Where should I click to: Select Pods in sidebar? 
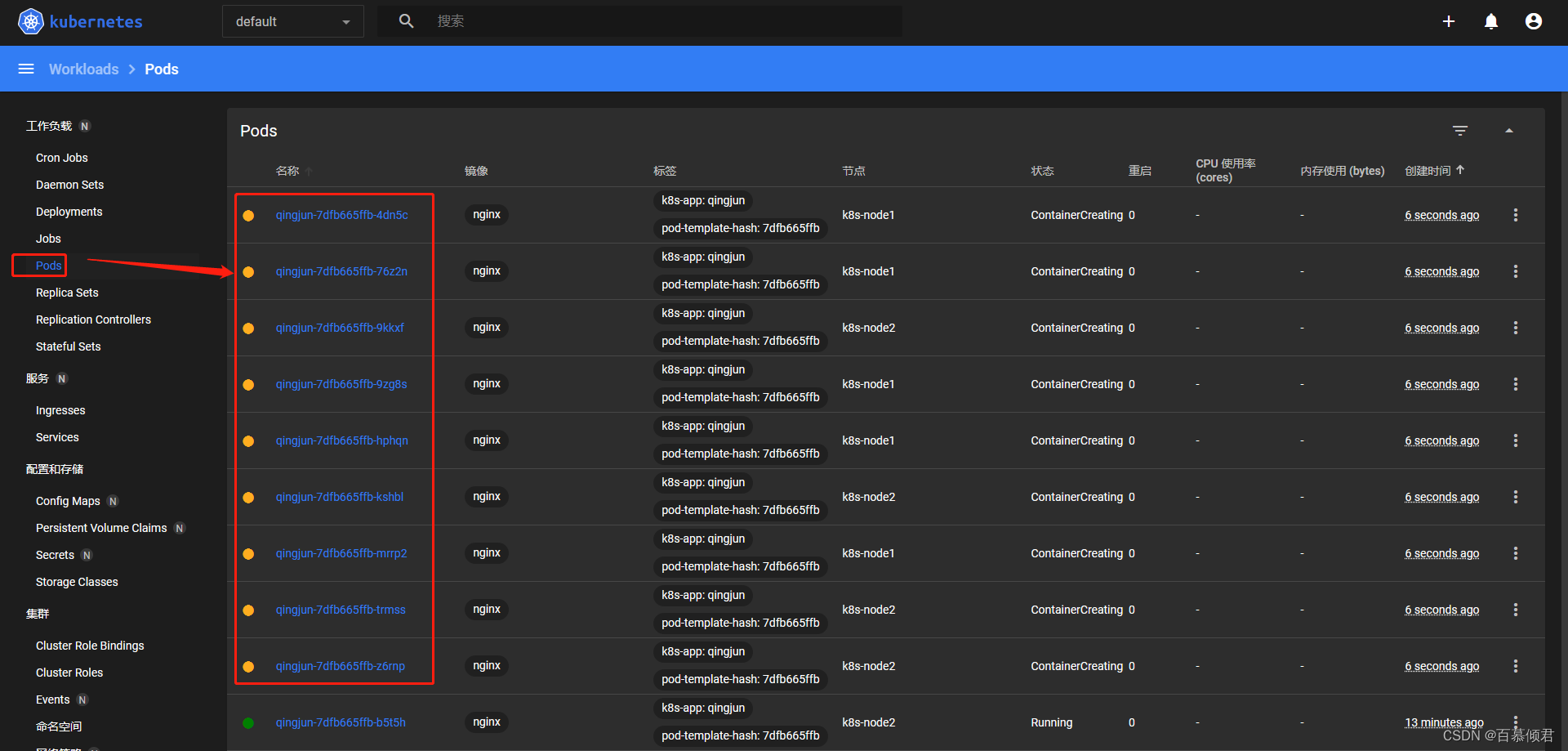pyautogui.click(x=48, y=266)
